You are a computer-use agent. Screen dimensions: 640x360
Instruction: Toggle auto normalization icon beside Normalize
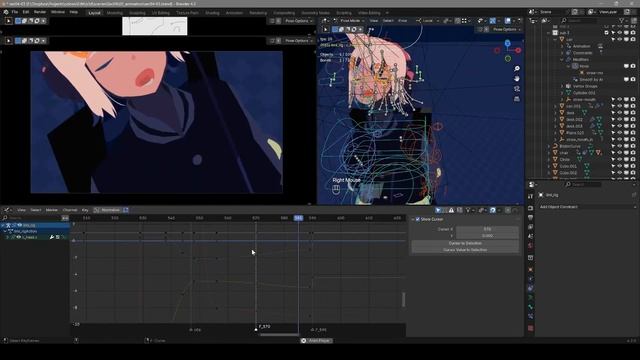126,210
